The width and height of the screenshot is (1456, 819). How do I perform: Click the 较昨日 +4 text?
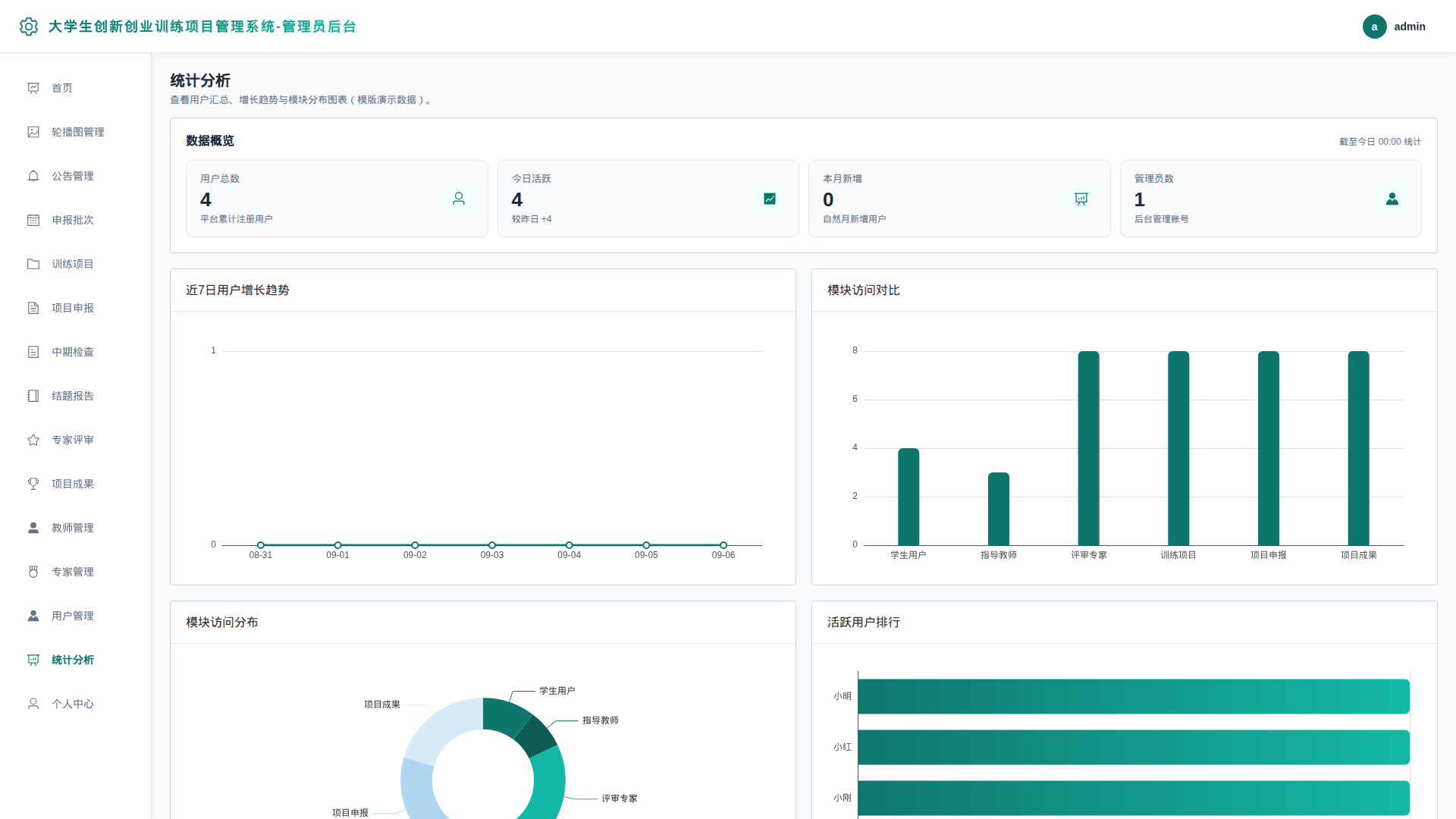532,219
